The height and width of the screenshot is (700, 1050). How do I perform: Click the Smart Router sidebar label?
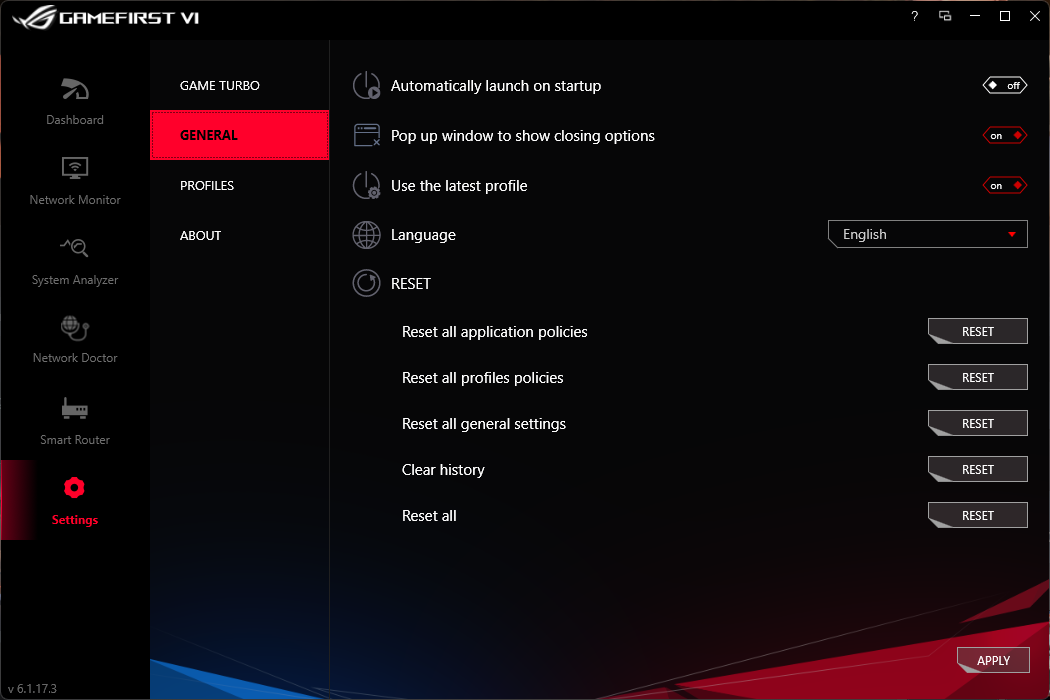(x=75, y=439)
